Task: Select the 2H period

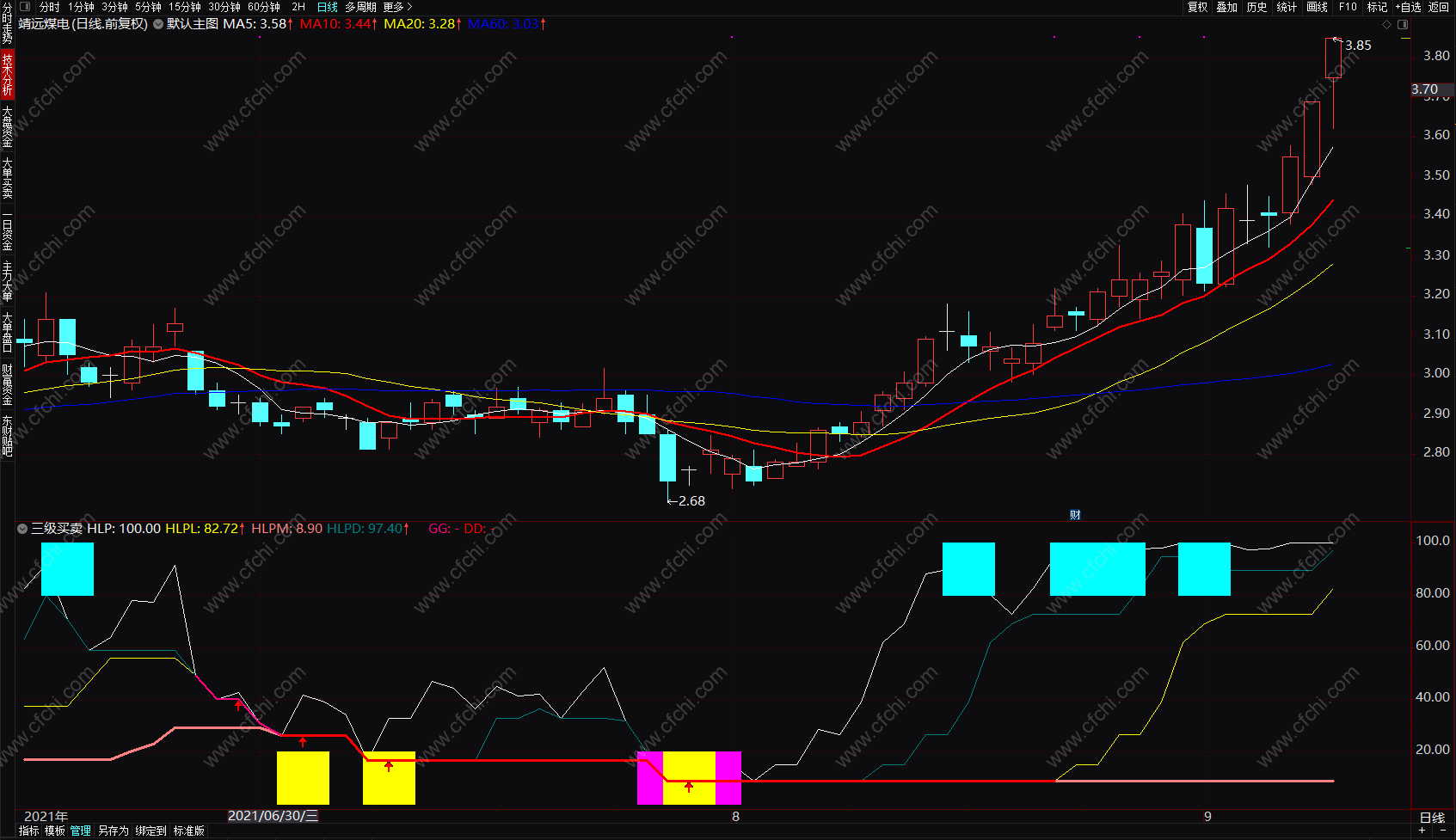Action: point(298,7)
